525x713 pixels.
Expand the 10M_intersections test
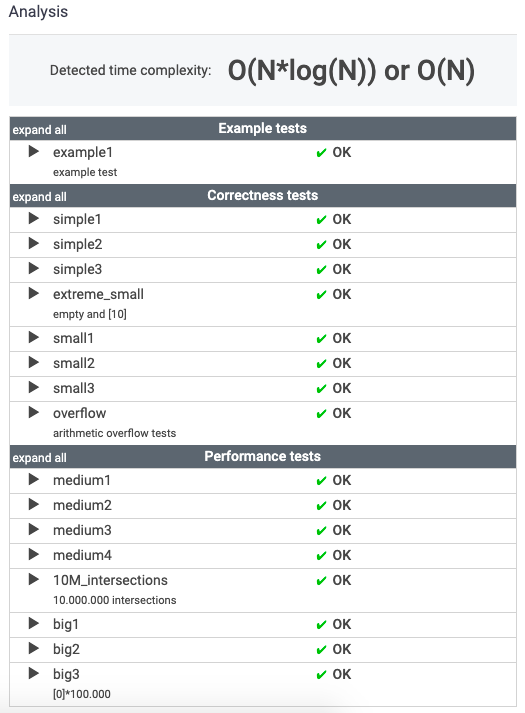click(34, 579)
